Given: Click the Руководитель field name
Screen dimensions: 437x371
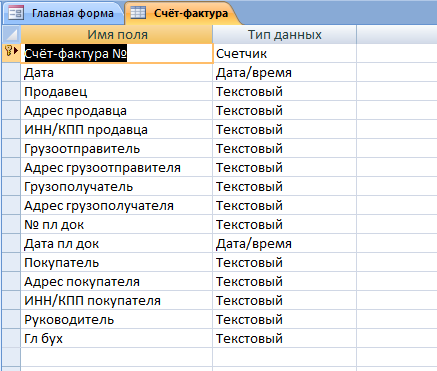Looking at the screenshot, I should [117, 319].
